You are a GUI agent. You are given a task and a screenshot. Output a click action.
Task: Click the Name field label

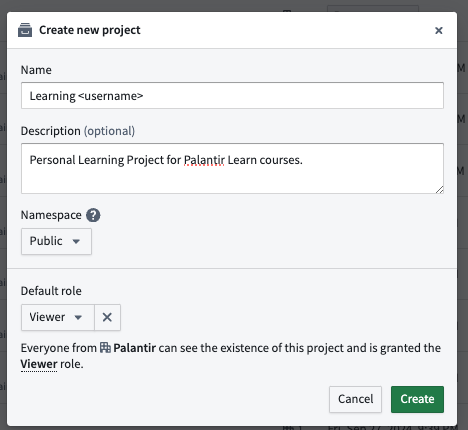(36, 70)
